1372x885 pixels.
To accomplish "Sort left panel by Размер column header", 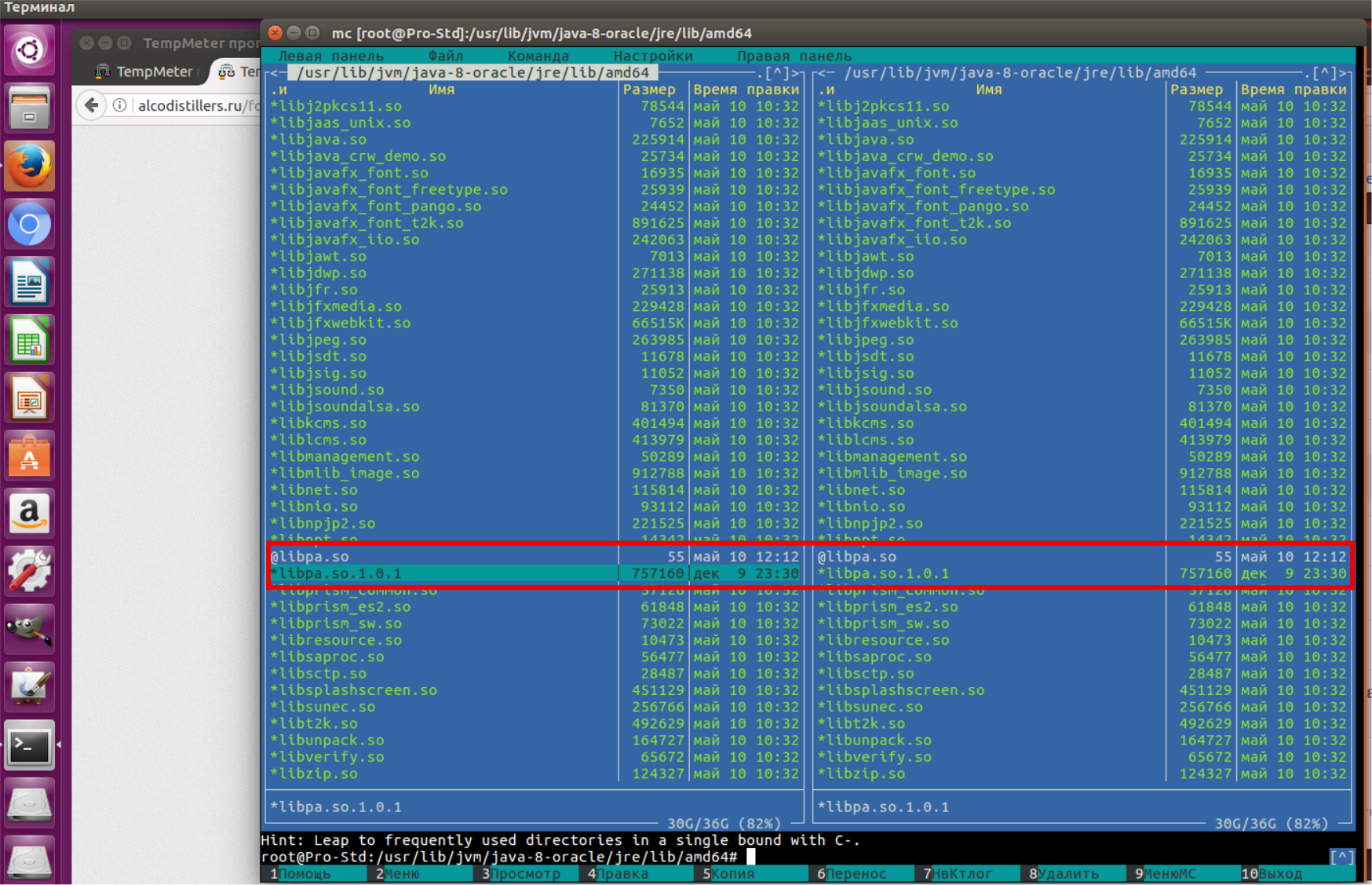I will click(649, 90).
